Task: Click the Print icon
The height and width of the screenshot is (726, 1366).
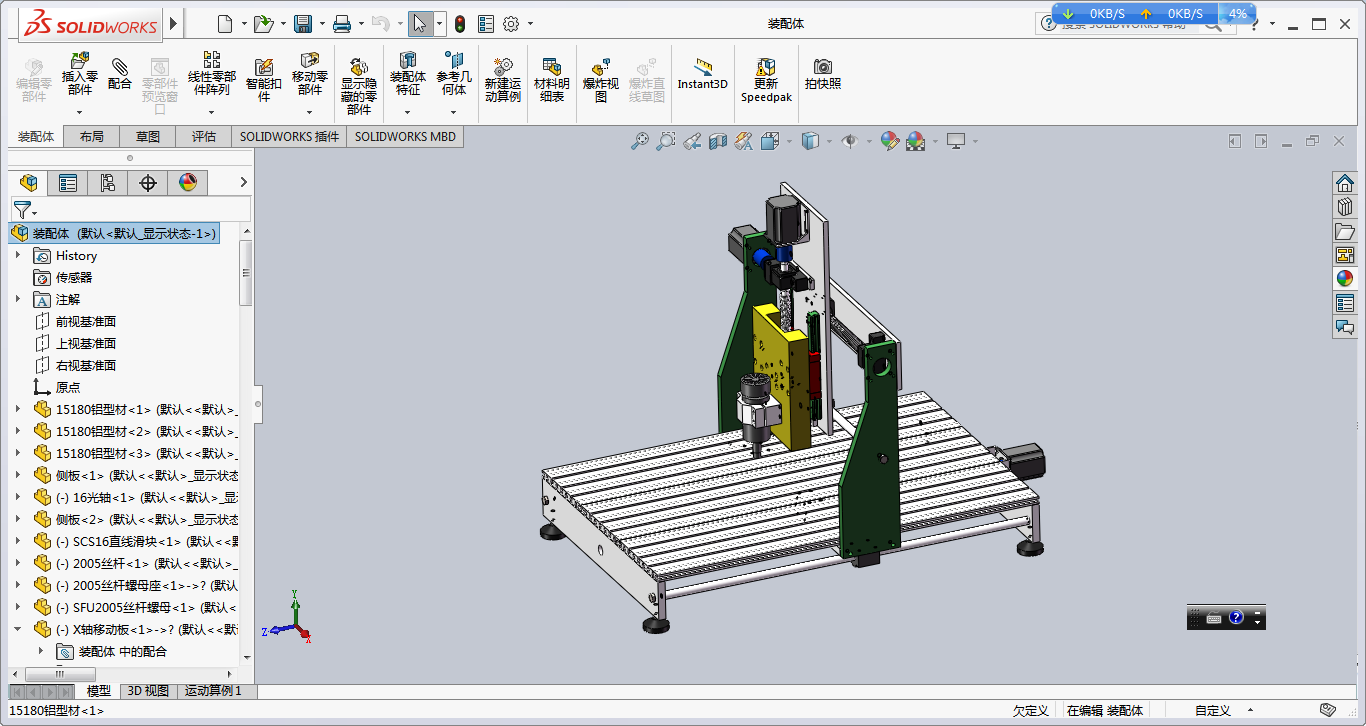Action: 342,23
